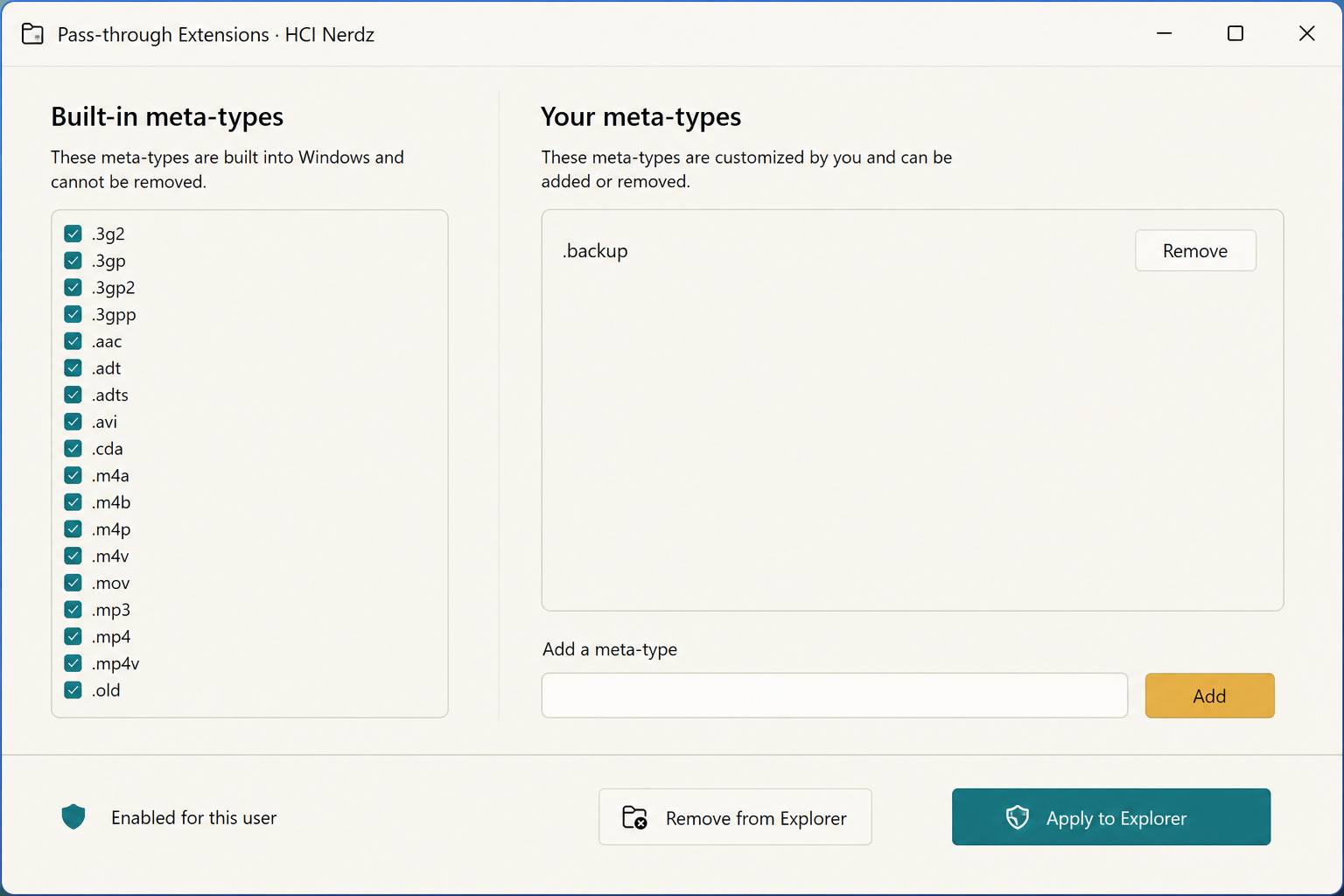Uncheck the .mp4 checkbox
This screenshot has height=896, width=1344.
(73, 636)
